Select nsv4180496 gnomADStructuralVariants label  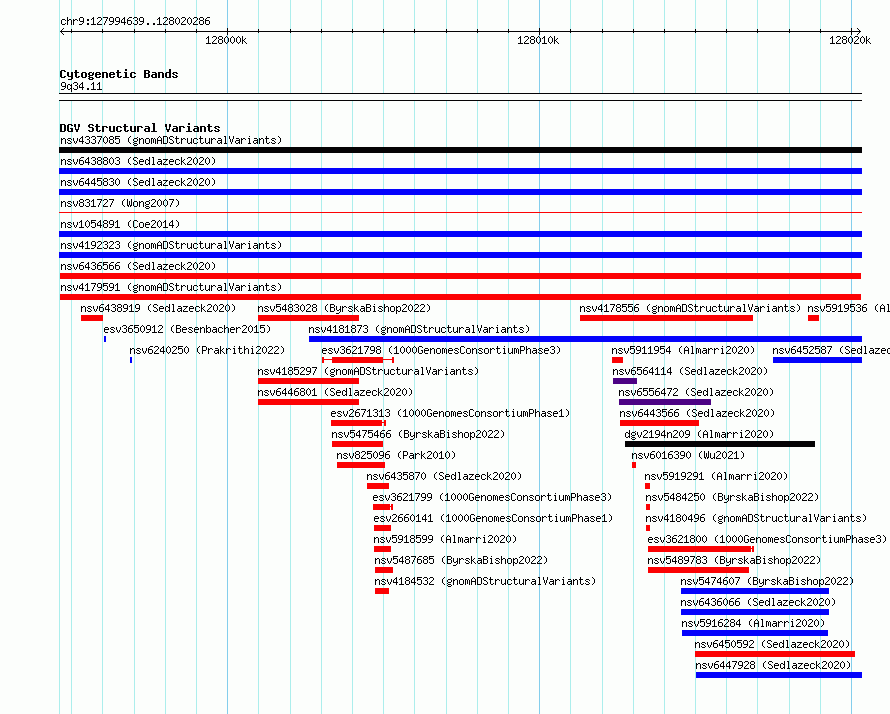tap(756, 518)
